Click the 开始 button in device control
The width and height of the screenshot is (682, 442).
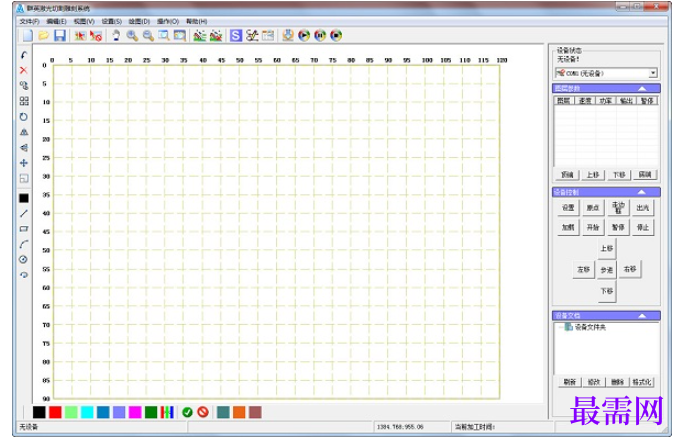coord(593,228)
